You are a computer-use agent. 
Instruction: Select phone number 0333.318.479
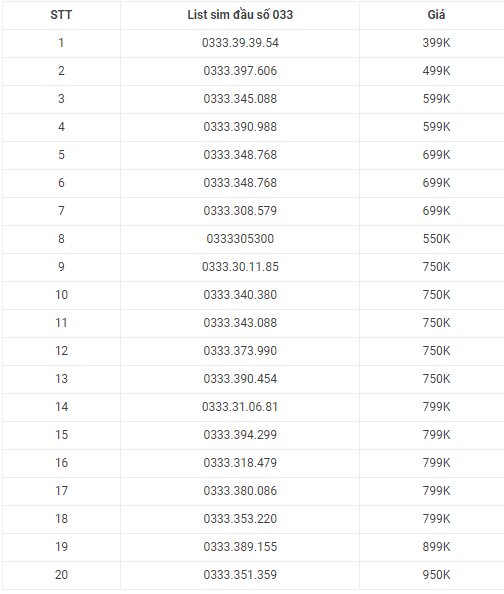click(x=240, y=463)
